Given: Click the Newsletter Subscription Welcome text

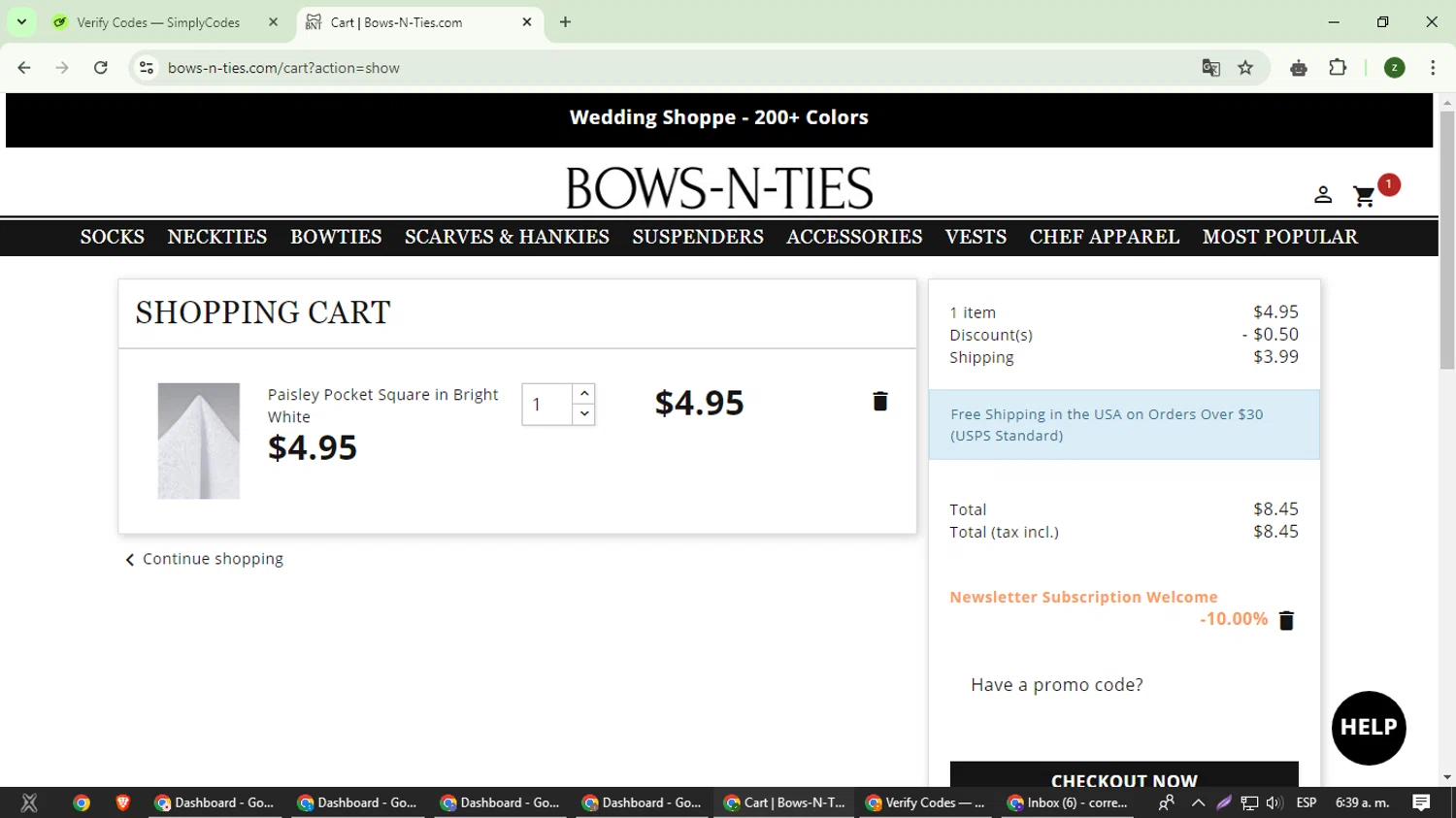Looking at the screenshot, I should pos(1083,597).
